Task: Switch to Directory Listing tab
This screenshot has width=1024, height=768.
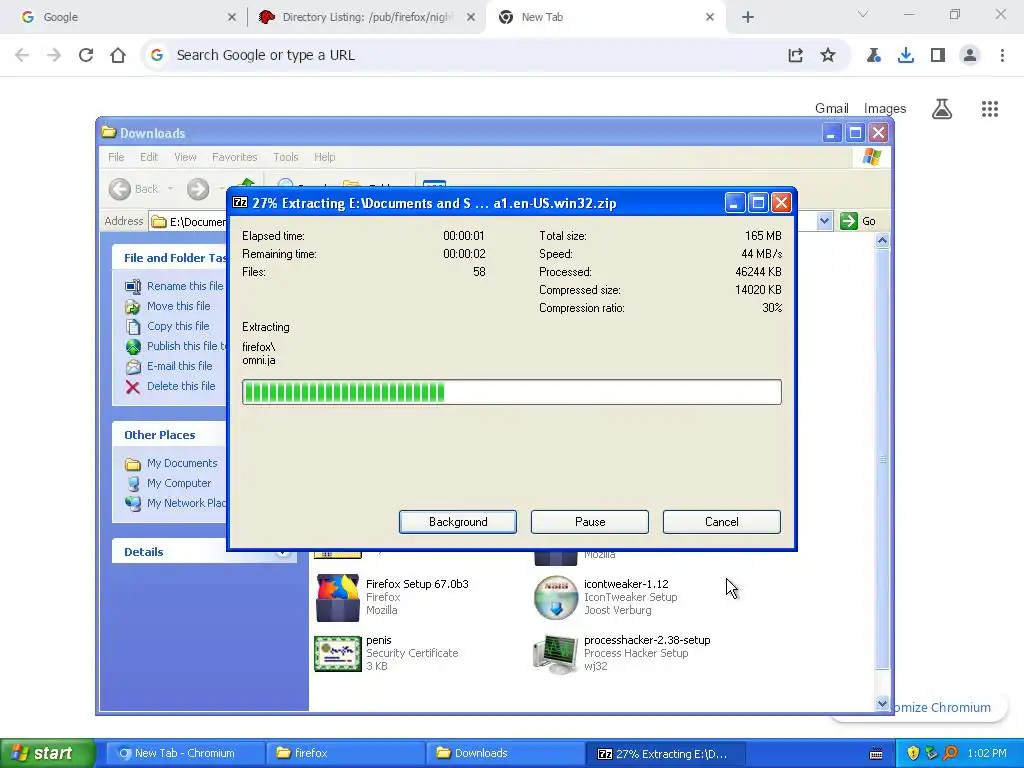Action: click(x=366, y=17)
